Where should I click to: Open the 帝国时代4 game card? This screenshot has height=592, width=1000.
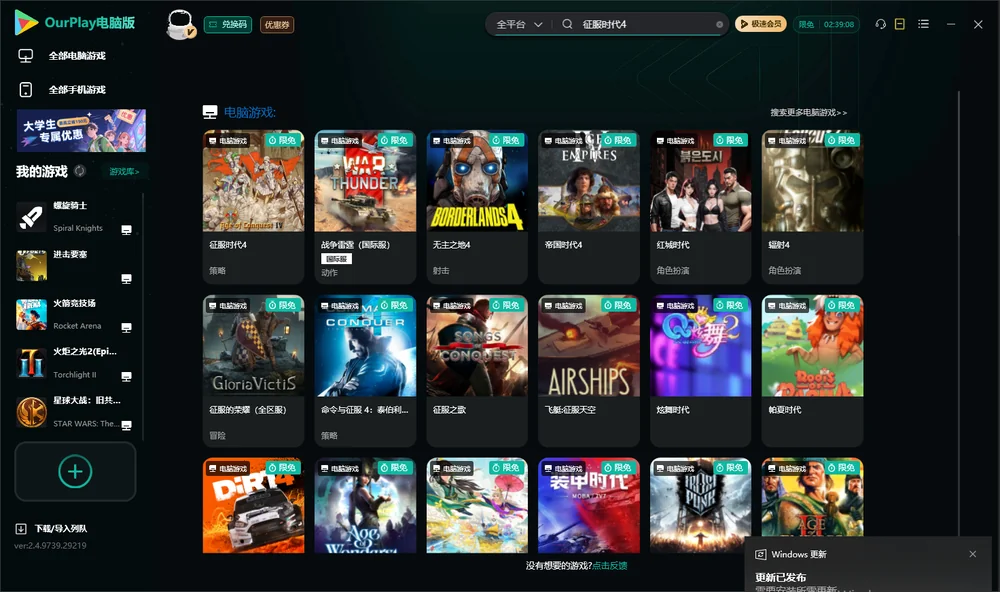coord(589,207)
